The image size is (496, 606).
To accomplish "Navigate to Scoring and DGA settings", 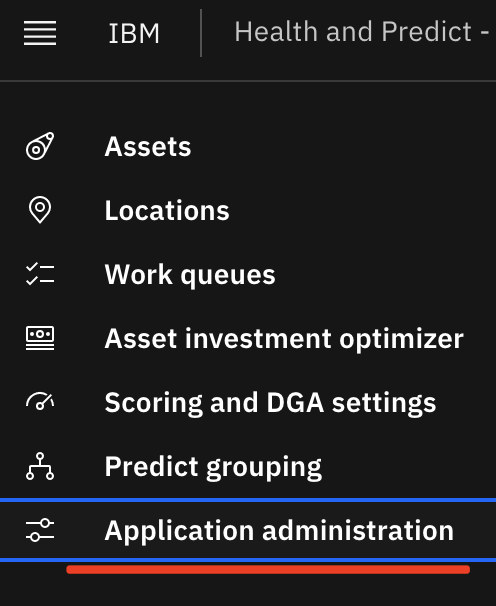I will (x=270, y=403).
